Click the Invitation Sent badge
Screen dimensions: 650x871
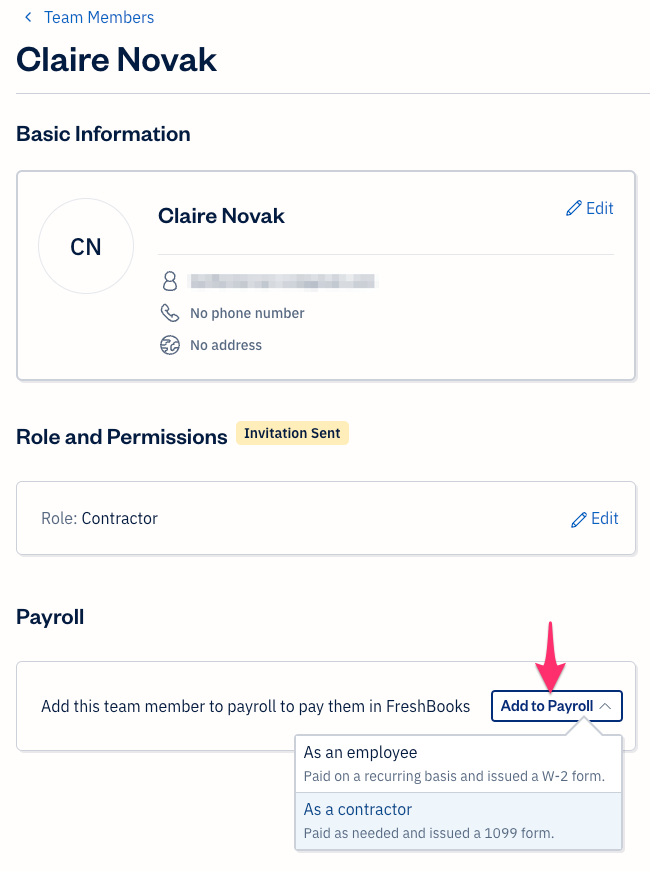point(292,433)
